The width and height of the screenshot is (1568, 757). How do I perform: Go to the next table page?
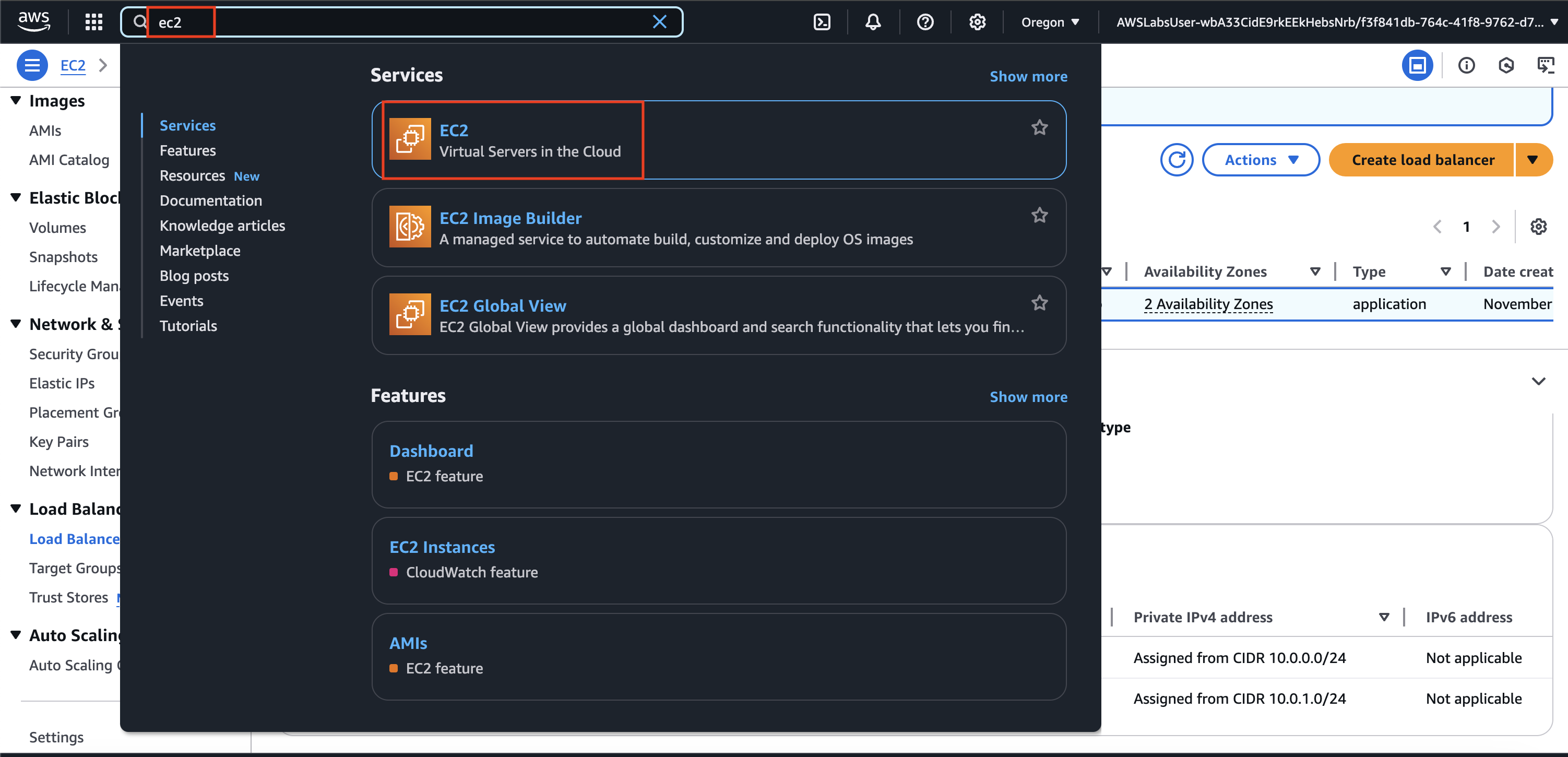click(x=1495, y=227)
